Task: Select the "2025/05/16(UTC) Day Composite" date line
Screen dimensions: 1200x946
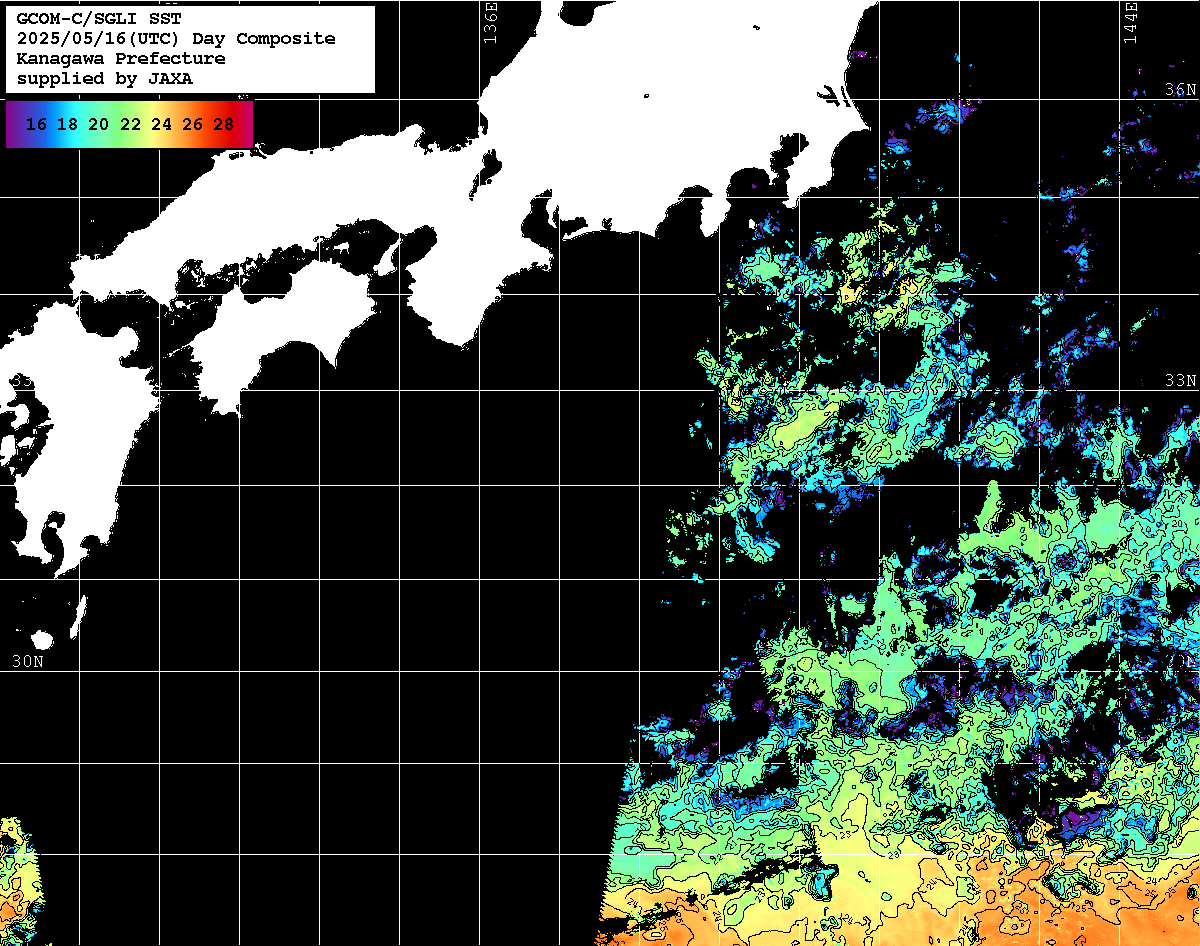Action: tap(176, 39)
